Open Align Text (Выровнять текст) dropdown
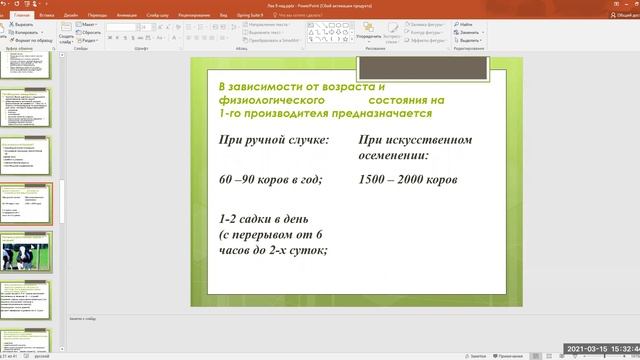Screen dimensions: 640x360 pos(262,32)
